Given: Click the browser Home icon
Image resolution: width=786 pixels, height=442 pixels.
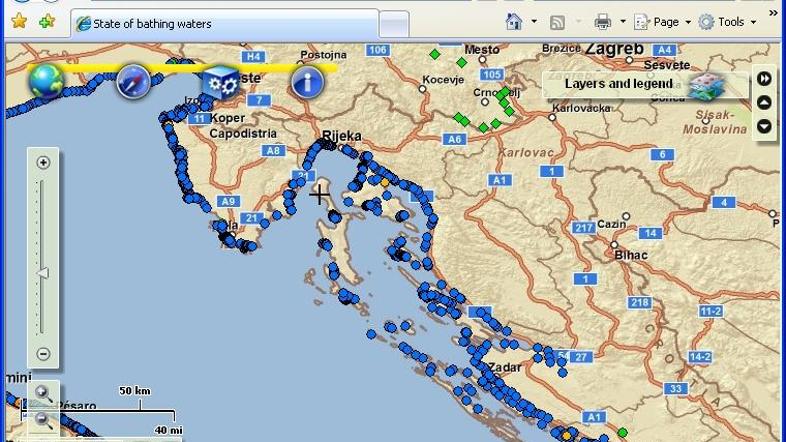Looking at the screenshot, I should point(514,21).
